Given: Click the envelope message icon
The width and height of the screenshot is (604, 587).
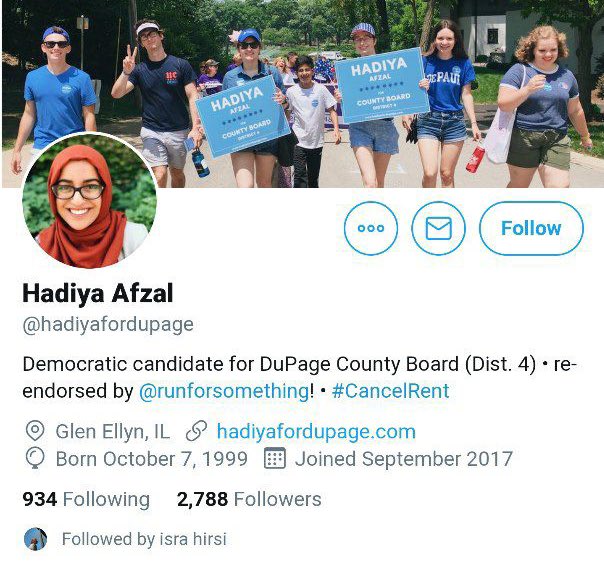Looking at the screenshot, I should pyautogui.click(x=438, y=228).
